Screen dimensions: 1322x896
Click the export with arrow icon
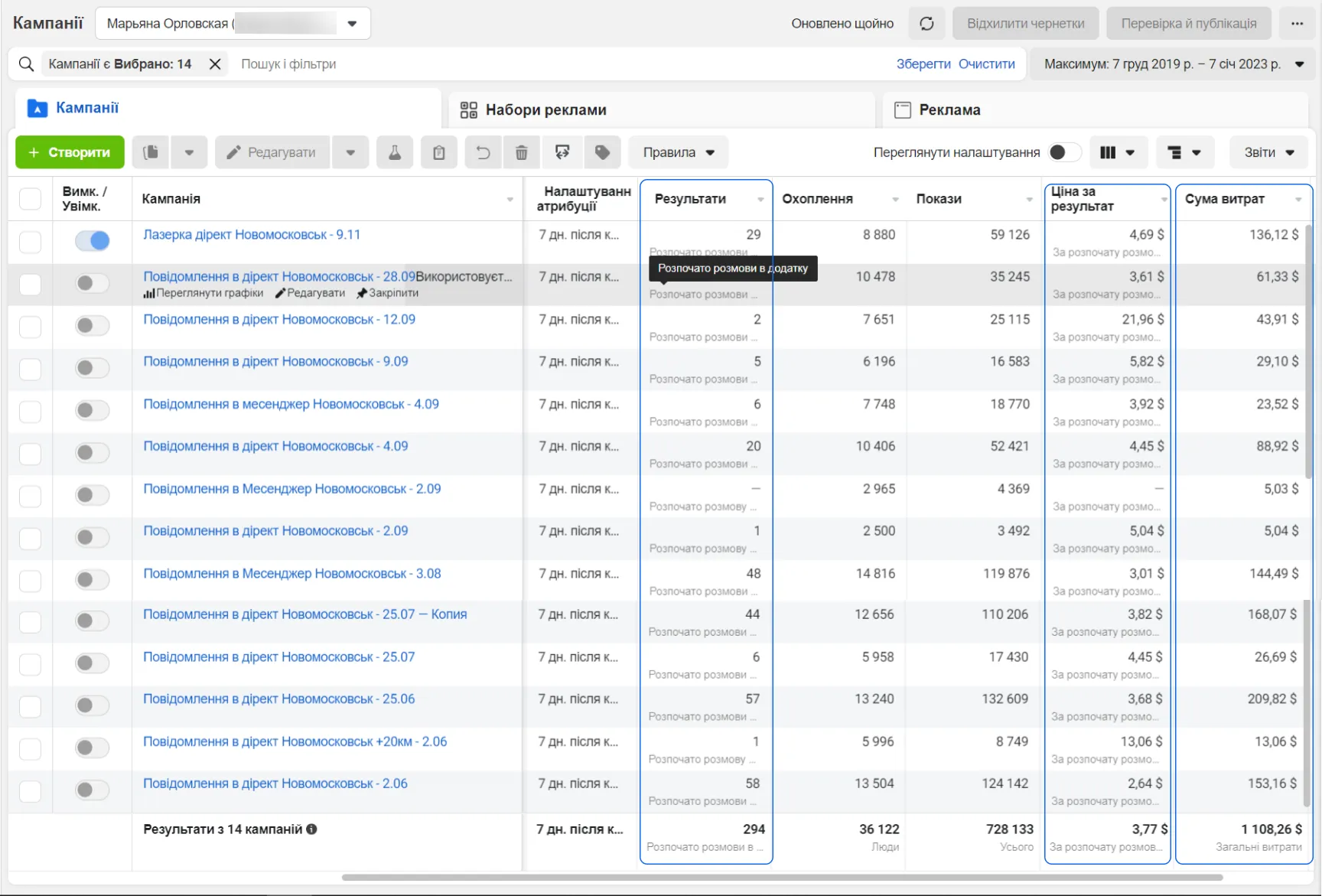click(x=562, y=152)
